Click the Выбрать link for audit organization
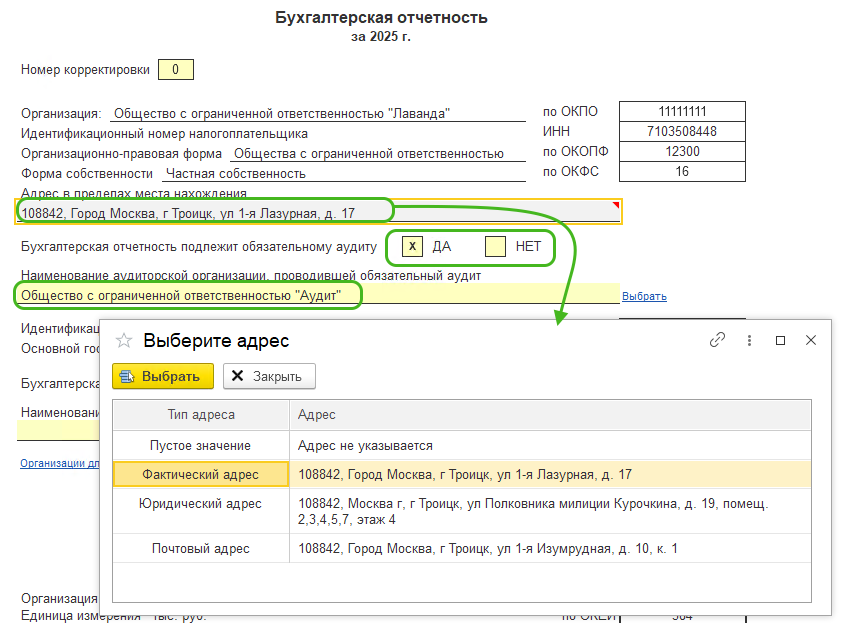This screenshot has height=623, width=852. pyautogui.click(x=644, y=296)
